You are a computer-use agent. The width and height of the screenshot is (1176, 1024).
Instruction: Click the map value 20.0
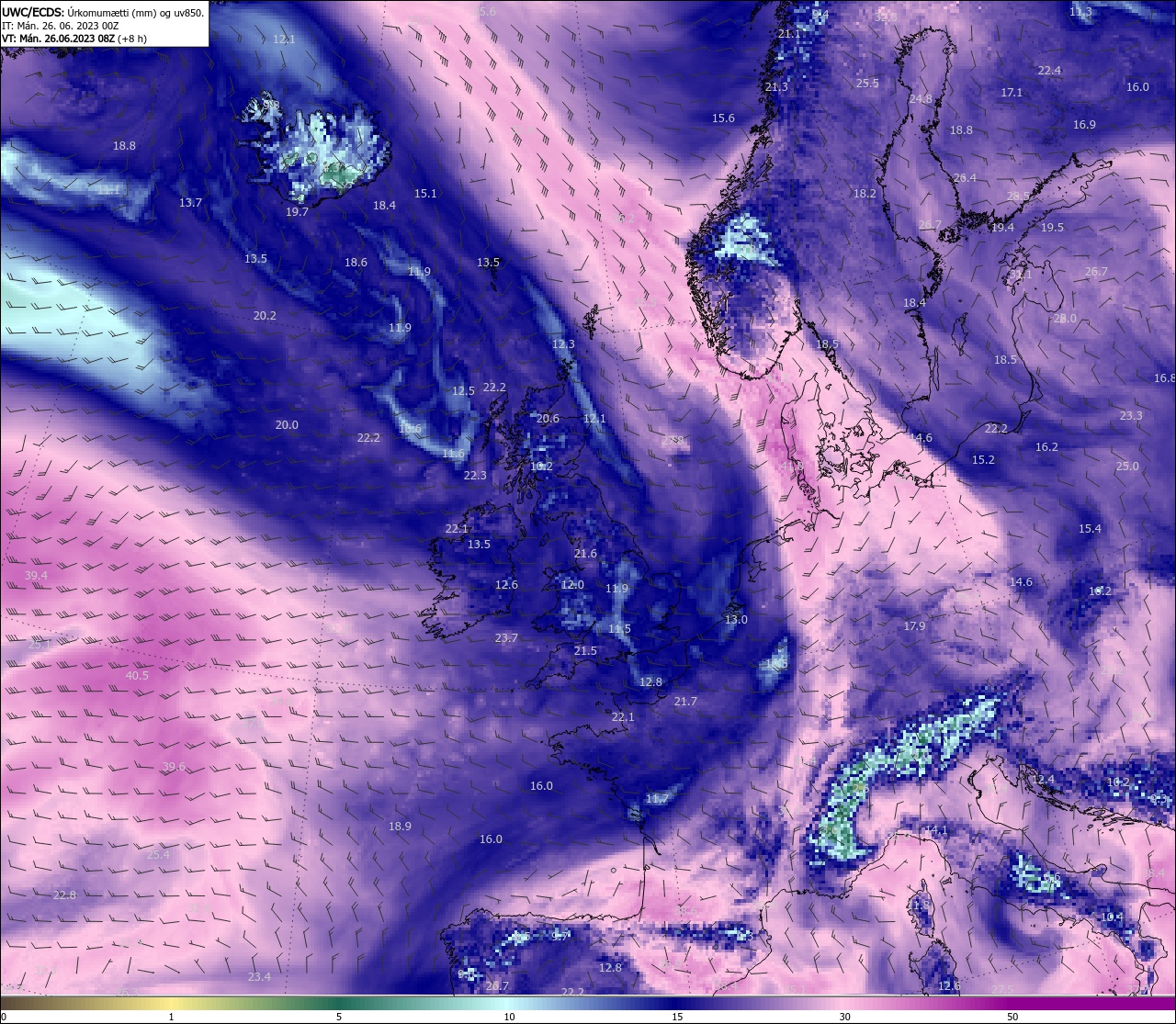pyautogui.click(x=287, y=424)
